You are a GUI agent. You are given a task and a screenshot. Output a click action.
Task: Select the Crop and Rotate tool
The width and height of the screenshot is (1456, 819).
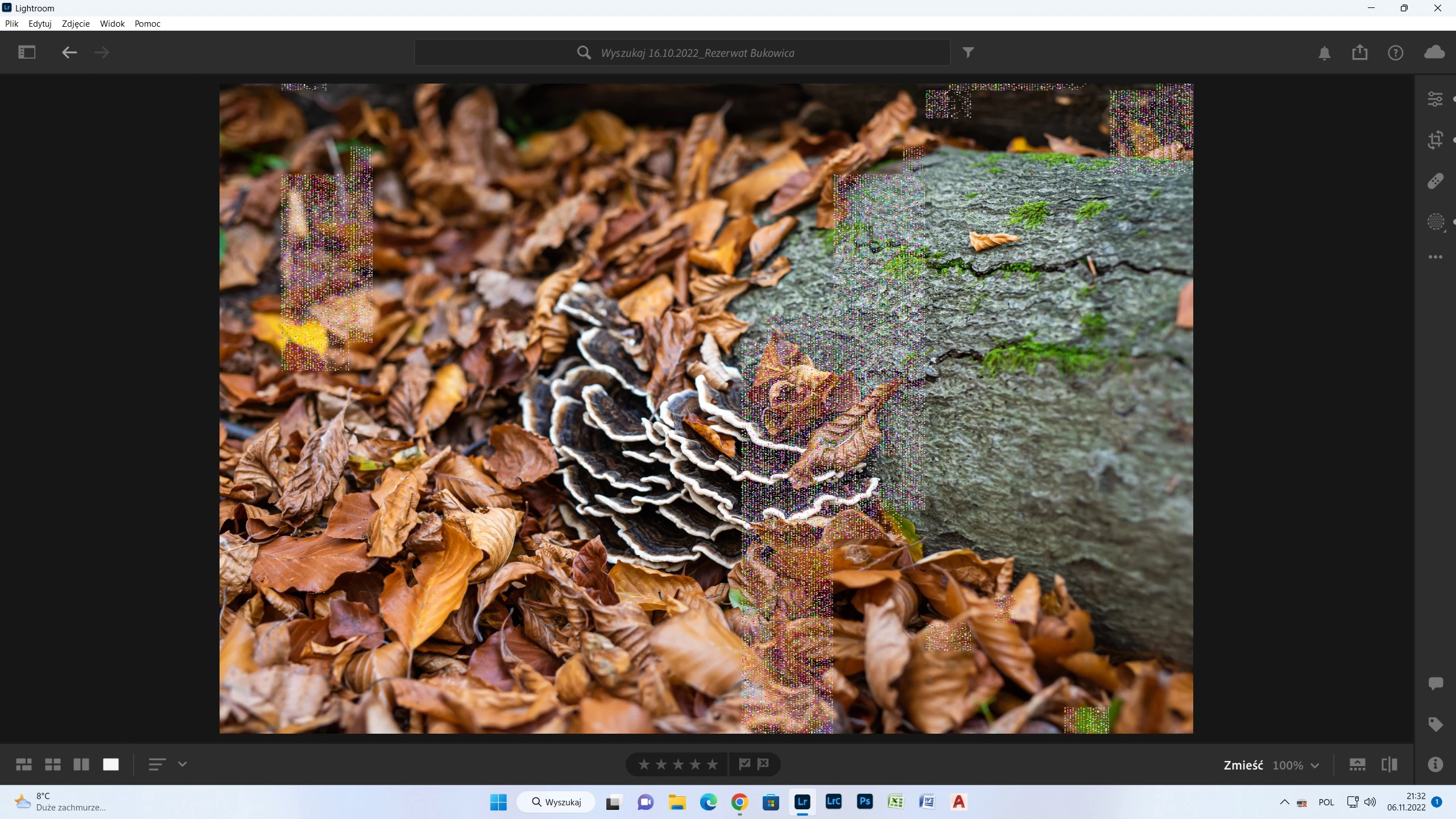tap(1435, 140)
